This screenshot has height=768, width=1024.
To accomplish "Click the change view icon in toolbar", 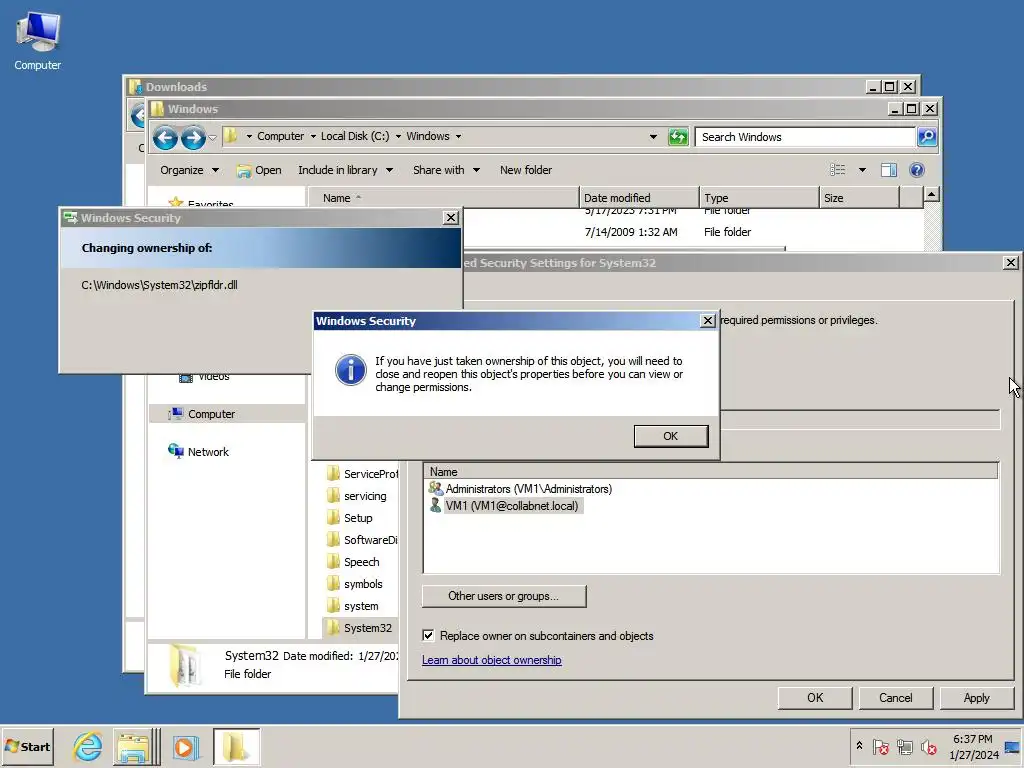I will click(837, 170).
